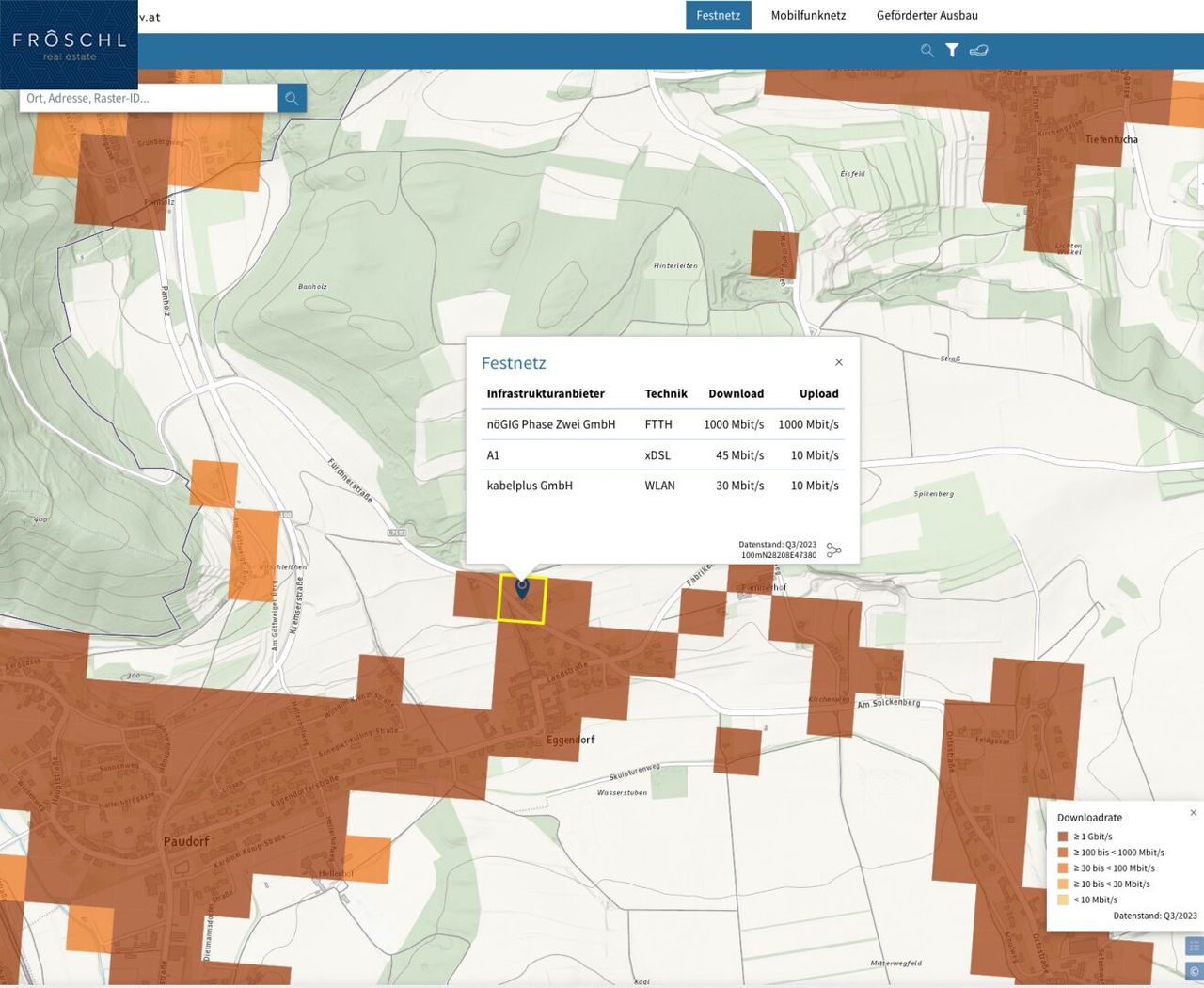Viewport: 1204px width, 988px height.
Task: Click the ≥ 1 Gbit/s legend color swatch
Action: [x=1063, y=837]
